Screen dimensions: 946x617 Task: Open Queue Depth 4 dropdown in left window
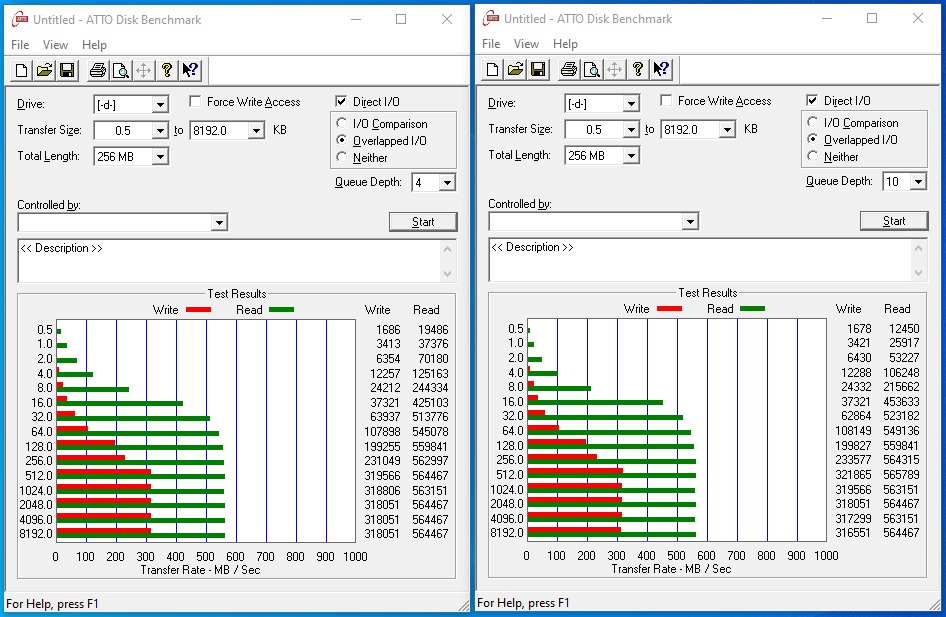tap(446, 182)
